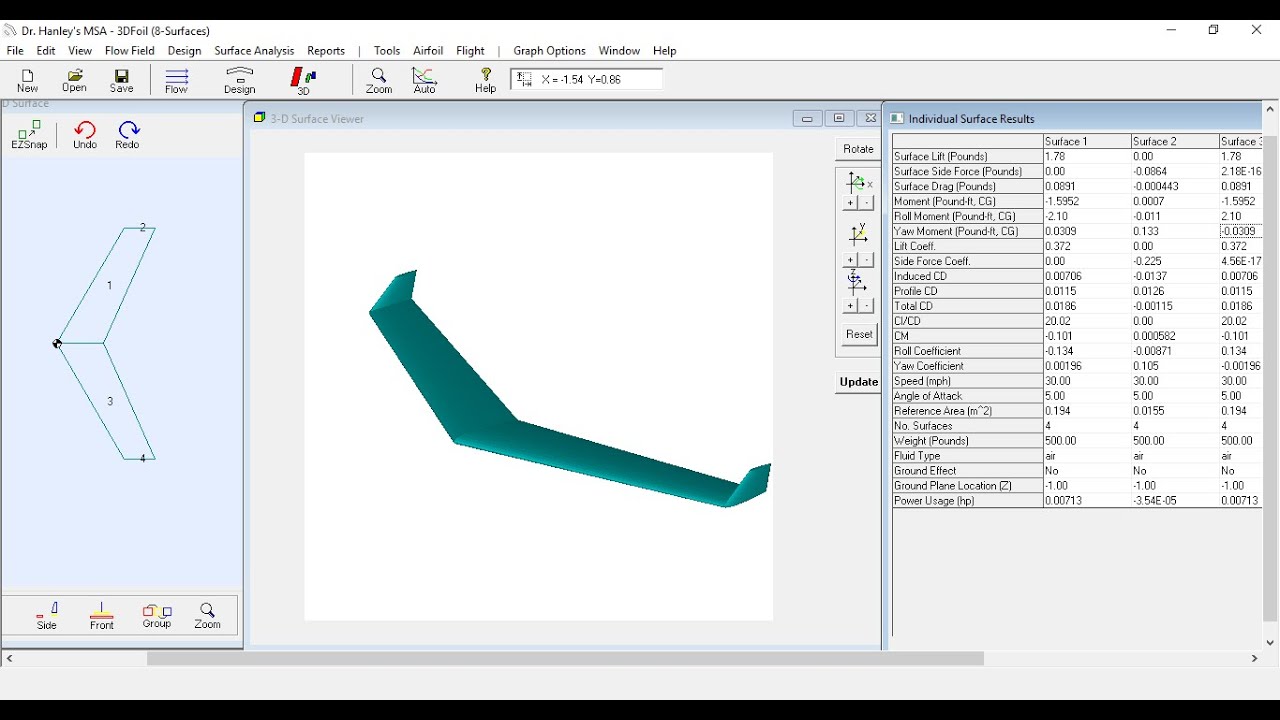Click the Individual Surface Results window icon

898,118
